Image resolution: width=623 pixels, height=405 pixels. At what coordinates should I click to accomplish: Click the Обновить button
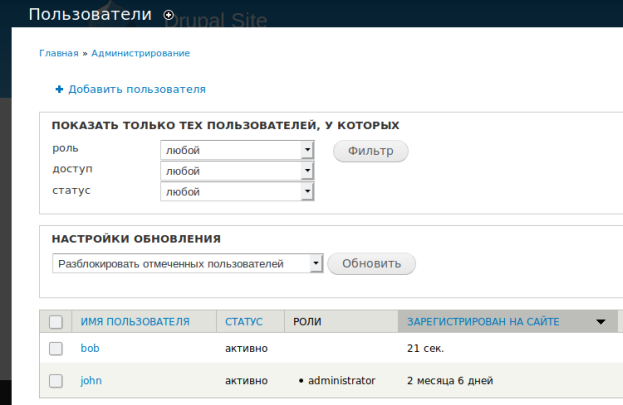point(371,264)
